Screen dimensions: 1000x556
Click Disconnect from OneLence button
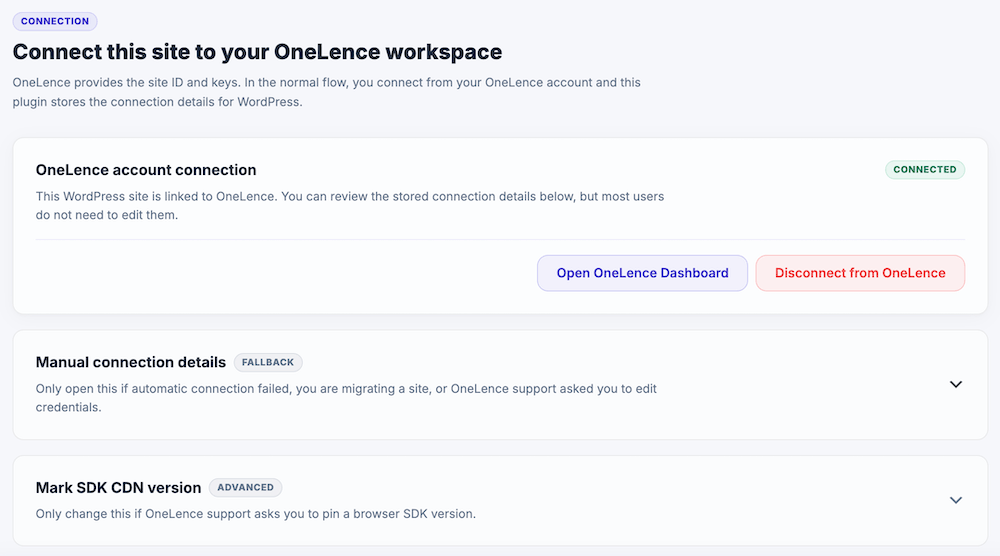click(860, 273)
